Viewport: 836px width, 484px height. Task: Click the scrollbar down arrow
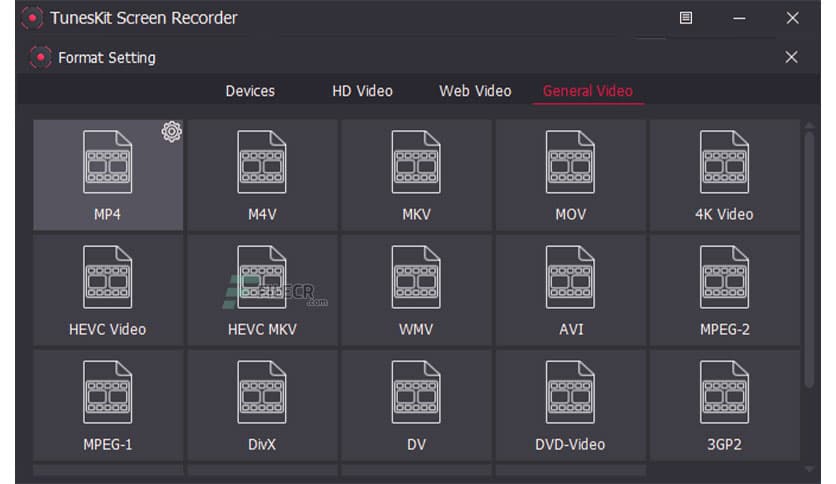tap(809, 469)
